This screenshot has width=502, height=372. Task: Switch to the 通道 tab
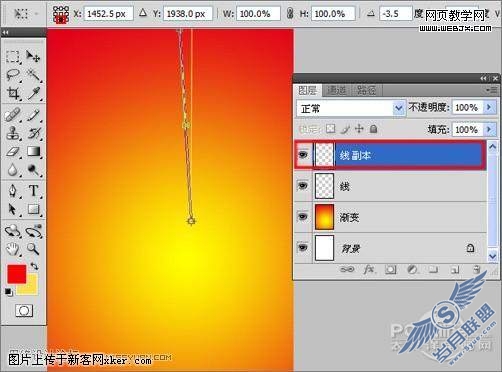click(x=336, y=90)
